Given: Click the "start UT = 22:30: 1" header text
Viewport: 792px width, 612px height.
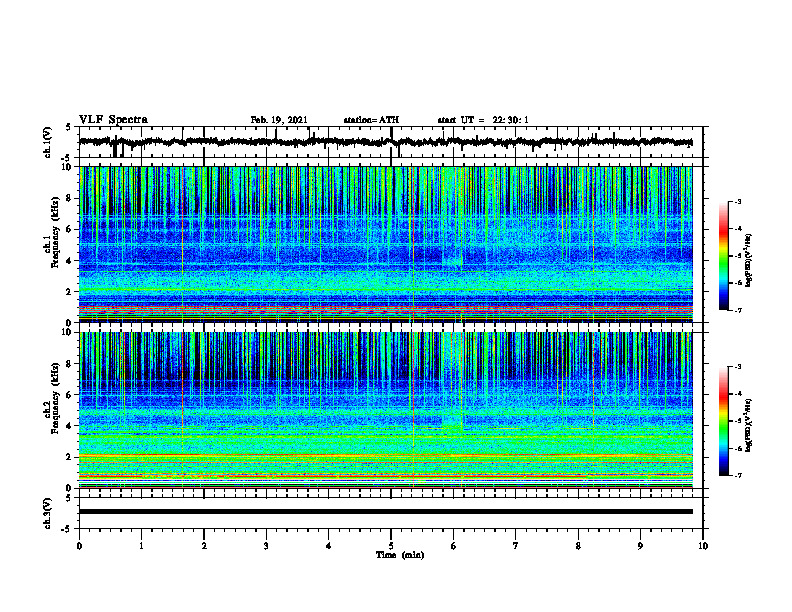Looking at the screenshot, I should [x=483, y=120].
